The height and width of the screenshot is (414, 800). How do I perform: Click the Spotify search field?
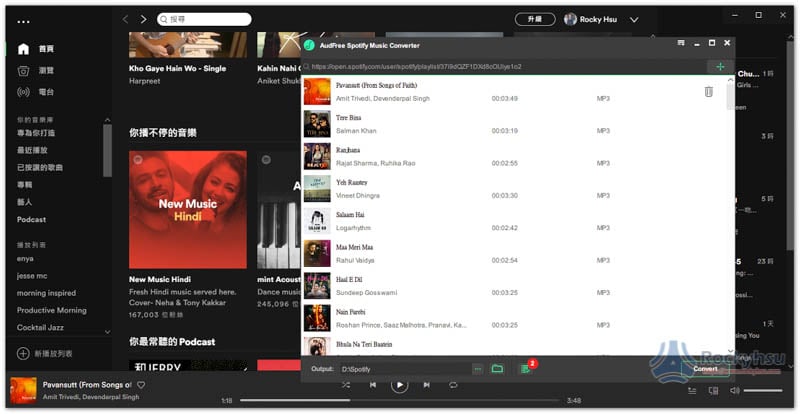pos(204,19)
